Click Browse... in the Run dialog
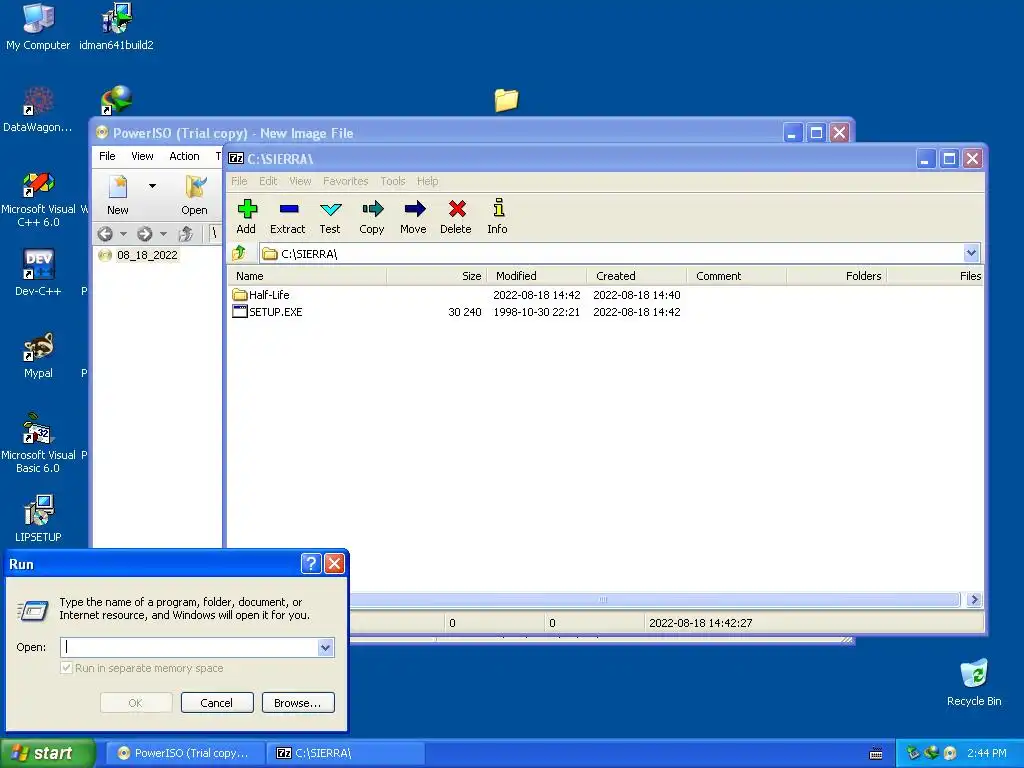Screen dimensions: 1024x768 click(x=298, y=703)
